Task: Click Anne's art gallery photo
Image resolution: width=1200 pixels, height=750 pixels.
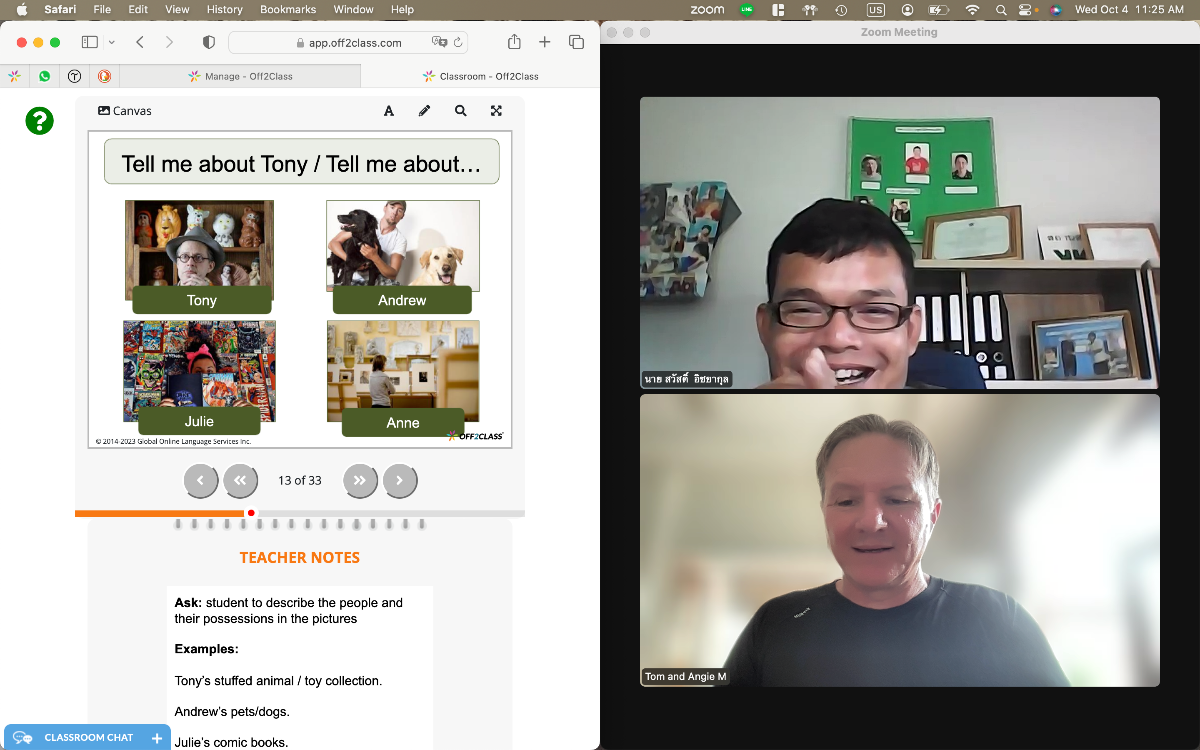Action: (403, 365)
